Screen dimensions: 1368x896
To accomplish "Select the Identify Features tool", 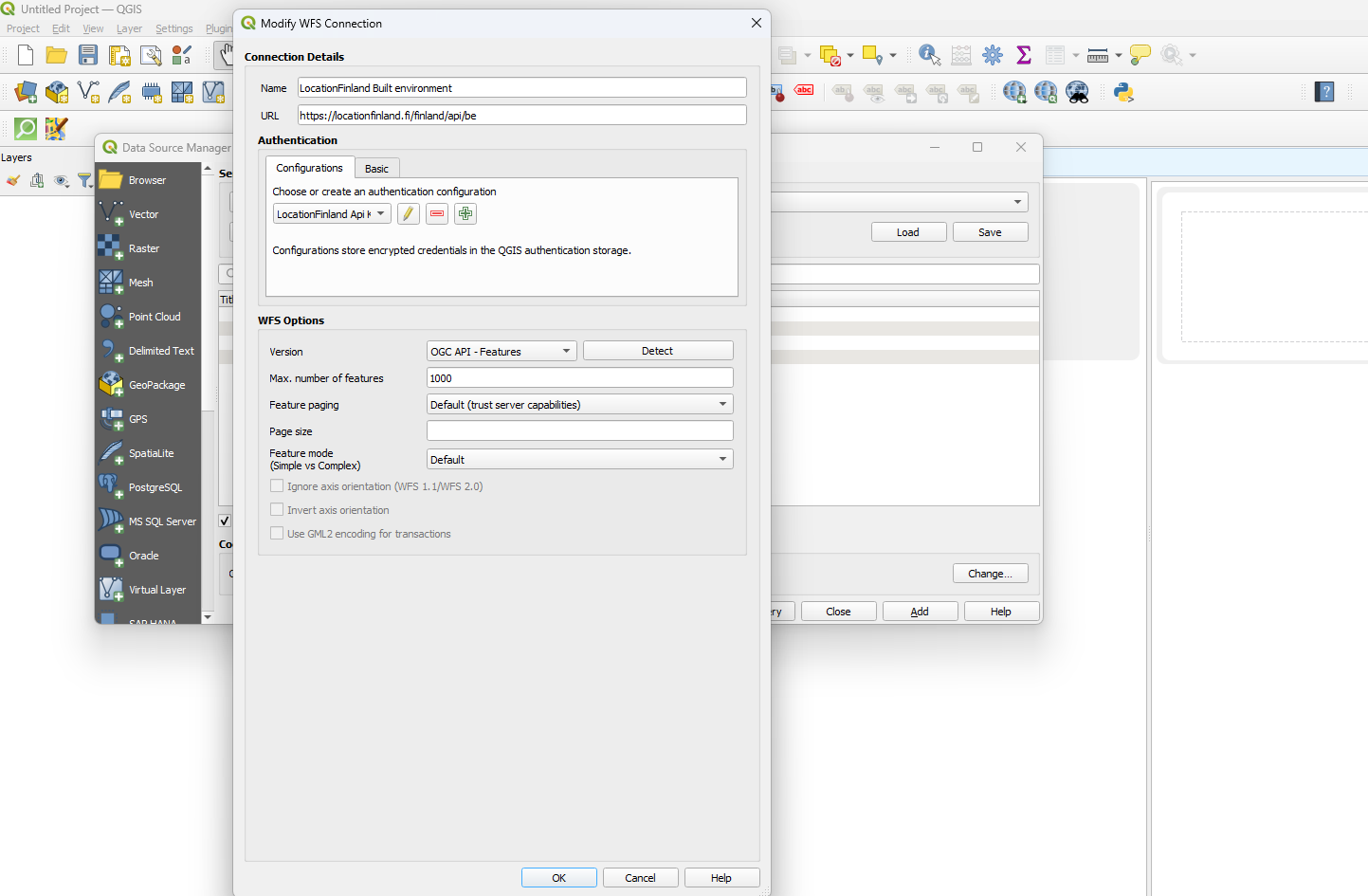I will coord(929,54).
